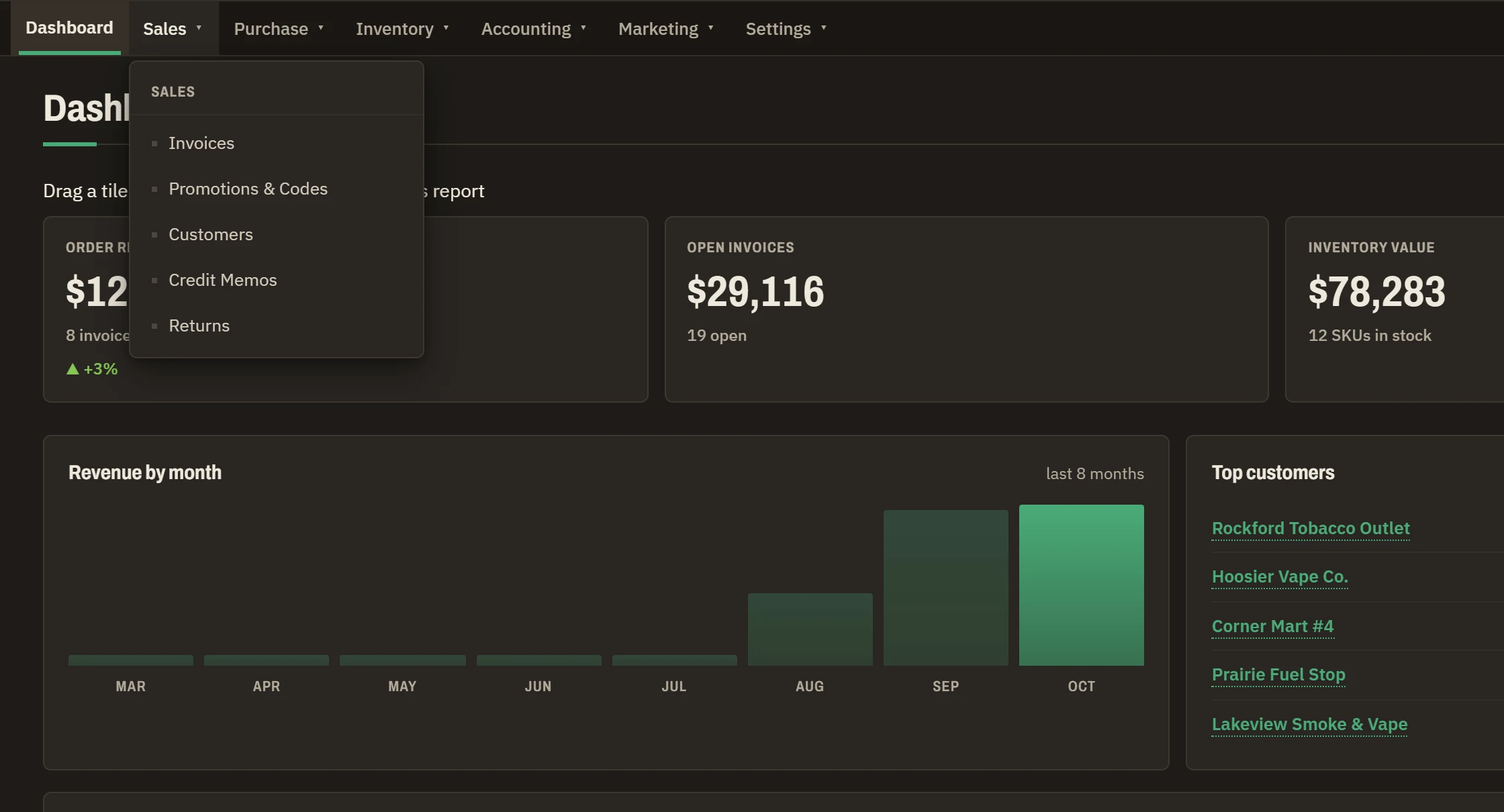This screenshot has height=812, width=1504.
Task: Click the $29,116 open invoices amount
Action: point(755,292)
